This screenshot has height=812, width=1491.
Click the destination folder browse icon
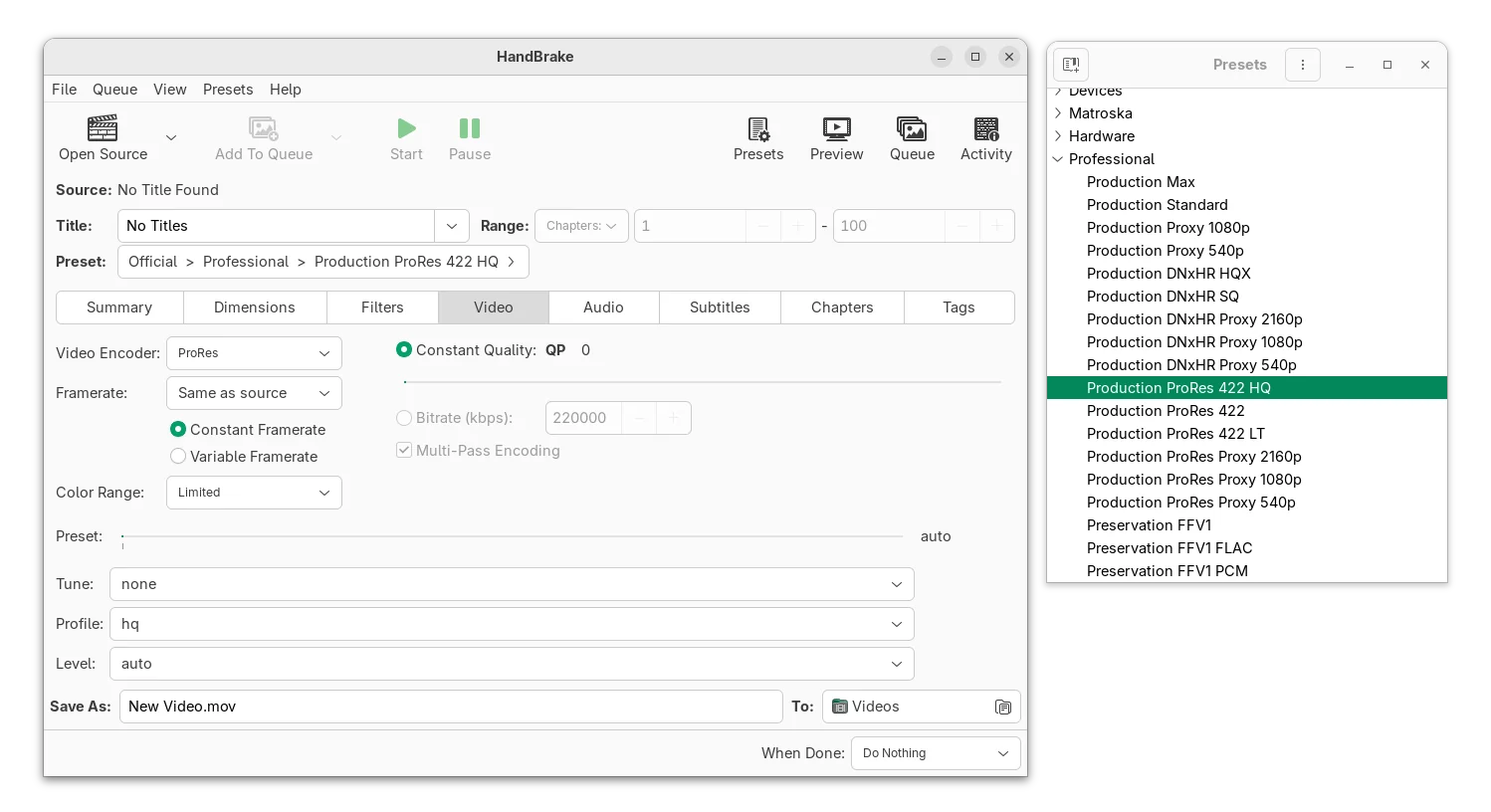(1002, 707)
